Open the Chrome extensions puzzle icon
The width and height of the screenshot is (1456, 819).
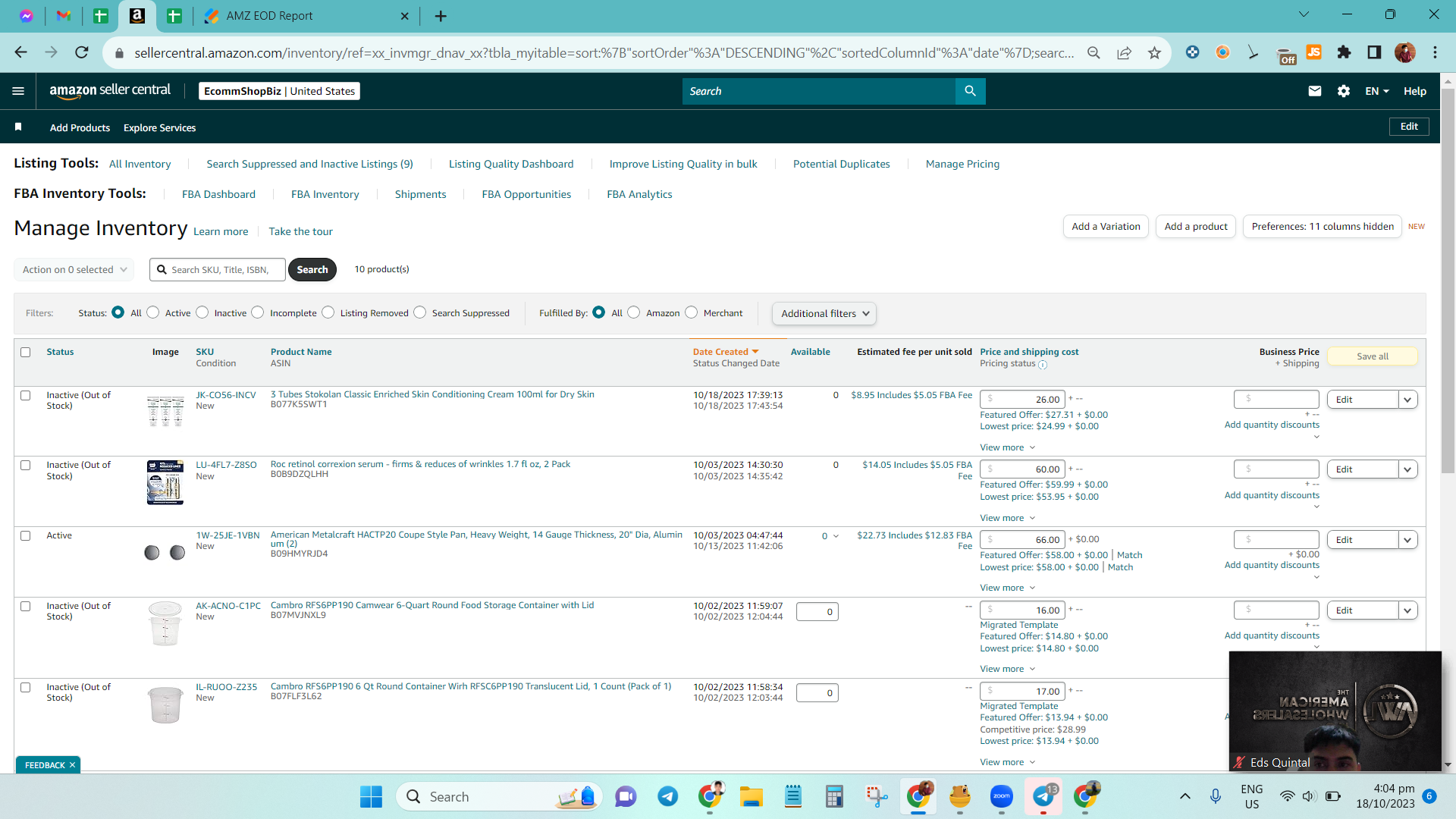pos(1344,52)
